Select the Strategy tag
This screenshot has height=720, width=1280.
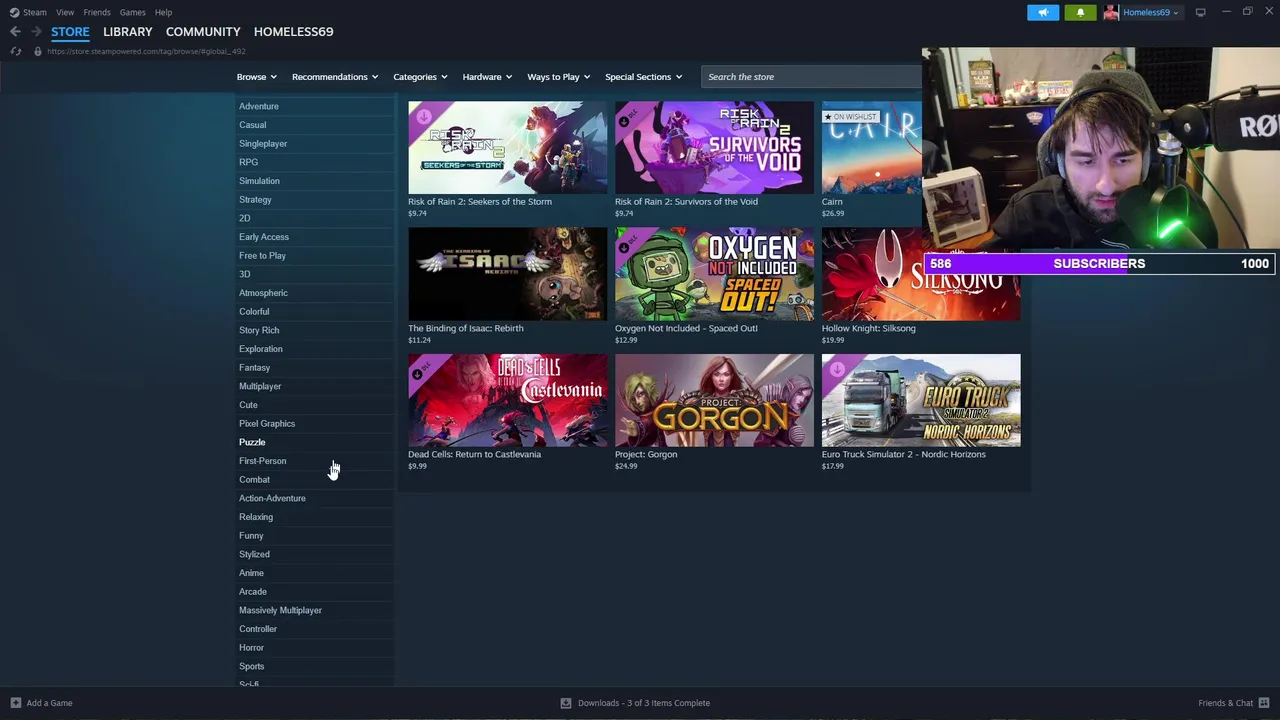(255, 200)
